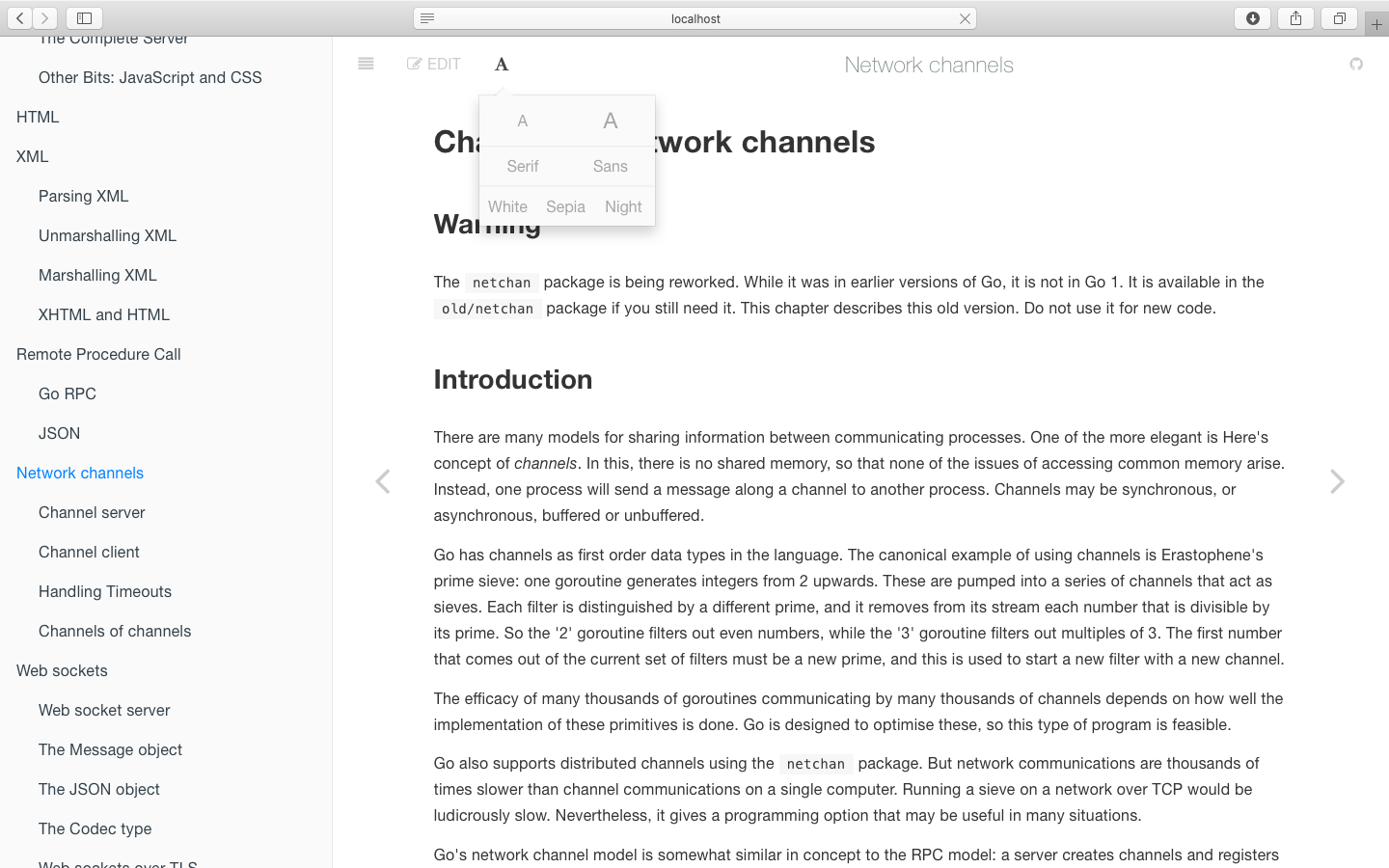Click the Network channels page title

pyautogui.click(x=929, y=65)
